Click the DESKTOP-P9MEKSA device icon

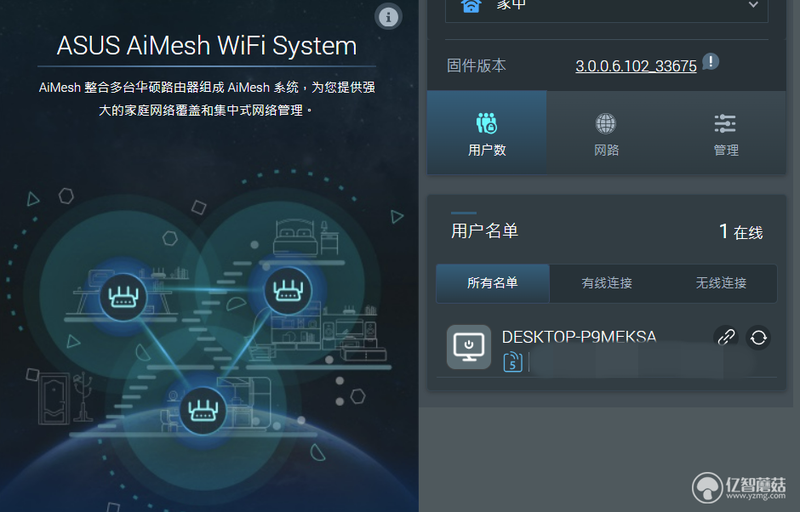[469, 347]
